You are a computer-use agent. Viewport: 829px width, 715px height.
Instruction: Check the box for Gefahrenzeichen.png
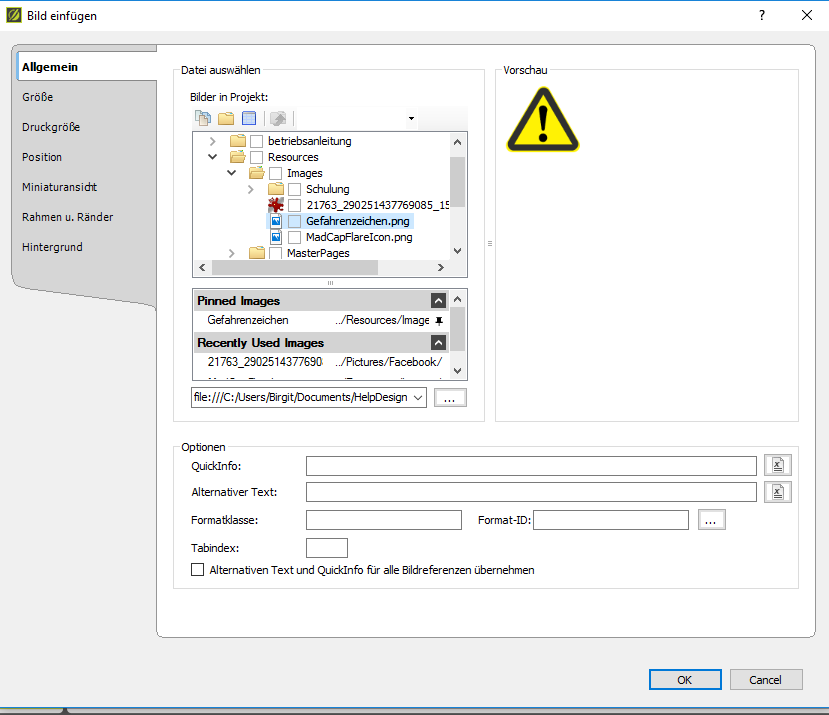[x=295, y=222]
